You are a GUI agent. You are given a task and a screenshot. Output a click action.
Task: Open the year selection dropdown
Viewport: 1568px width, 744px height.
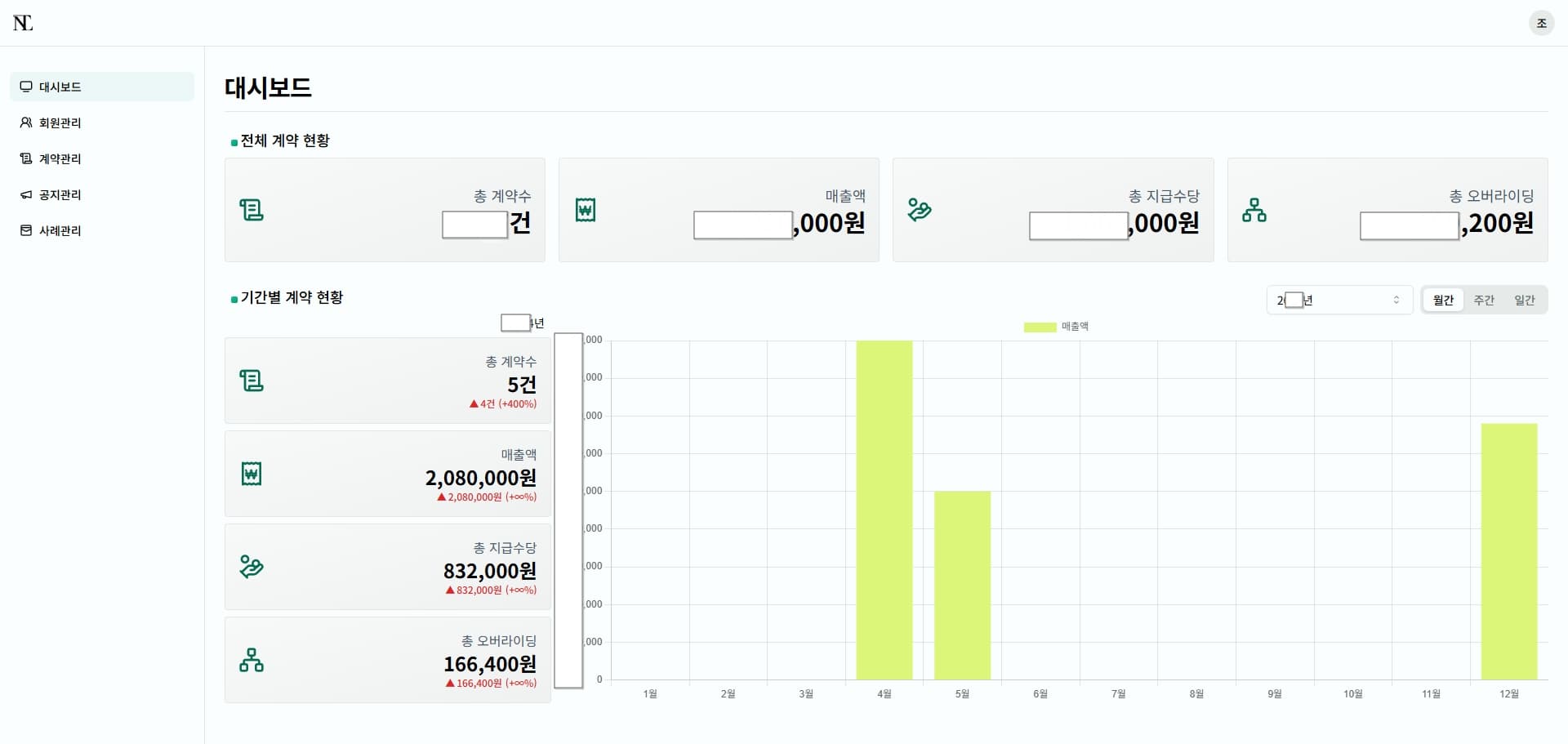(1339, 300)
